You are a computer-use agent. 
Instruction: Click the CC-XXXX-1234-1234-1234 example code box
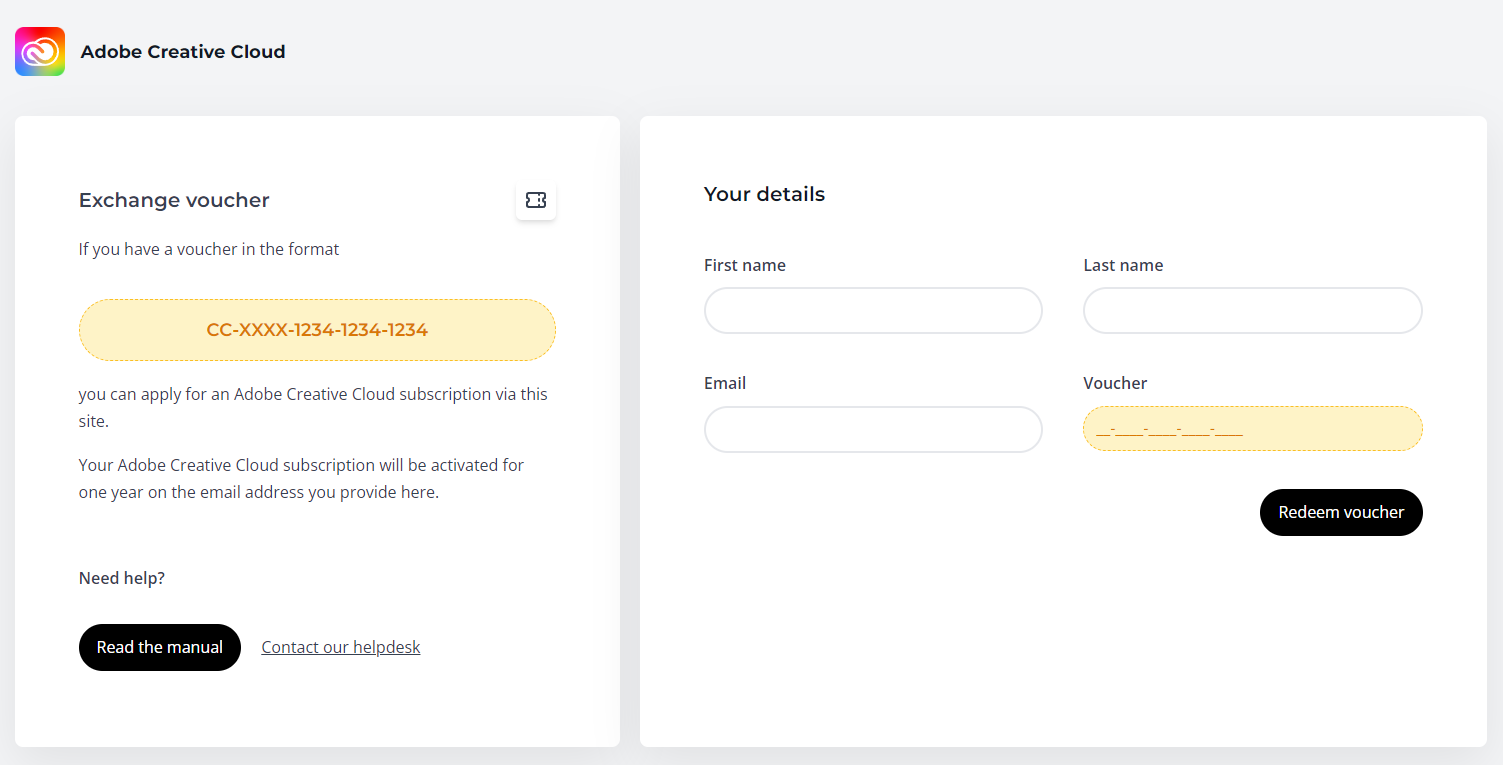tap(317, 330)
